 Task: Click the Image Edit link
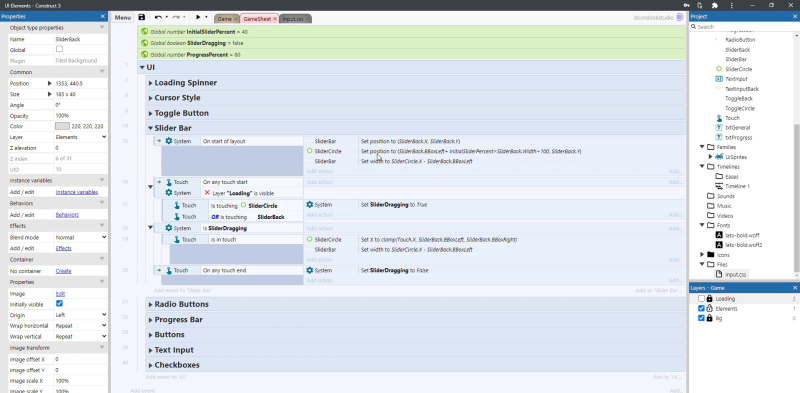point(60,293)
